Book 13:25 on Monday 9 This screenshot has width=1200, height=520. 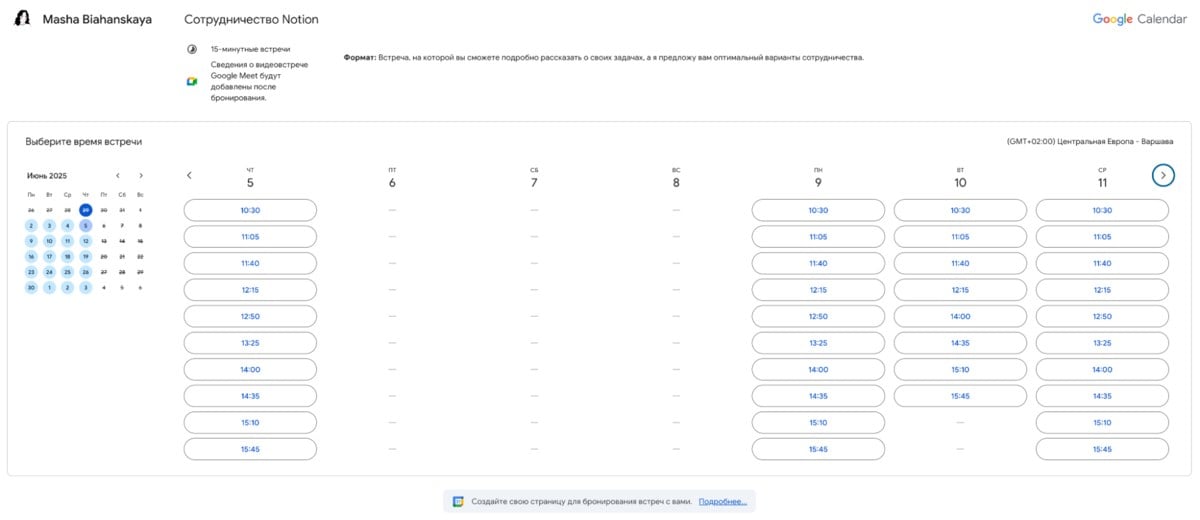[818, 343]
